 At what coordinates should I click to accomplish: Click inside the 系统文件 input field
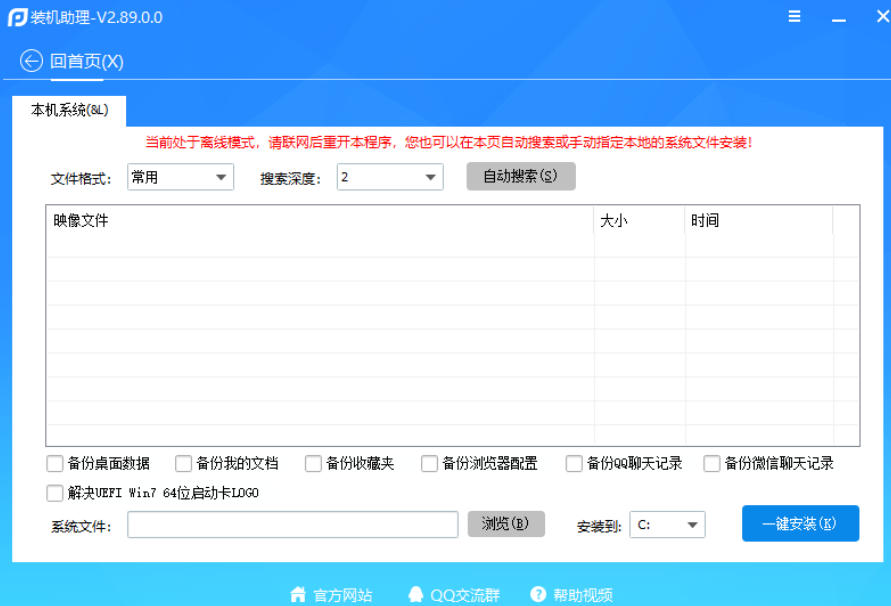point(292,524)
